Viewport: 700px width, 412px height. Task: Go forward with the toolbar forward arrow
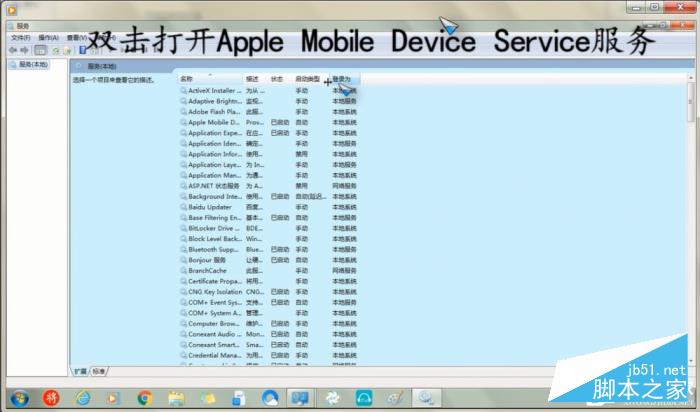coord(25,50)
